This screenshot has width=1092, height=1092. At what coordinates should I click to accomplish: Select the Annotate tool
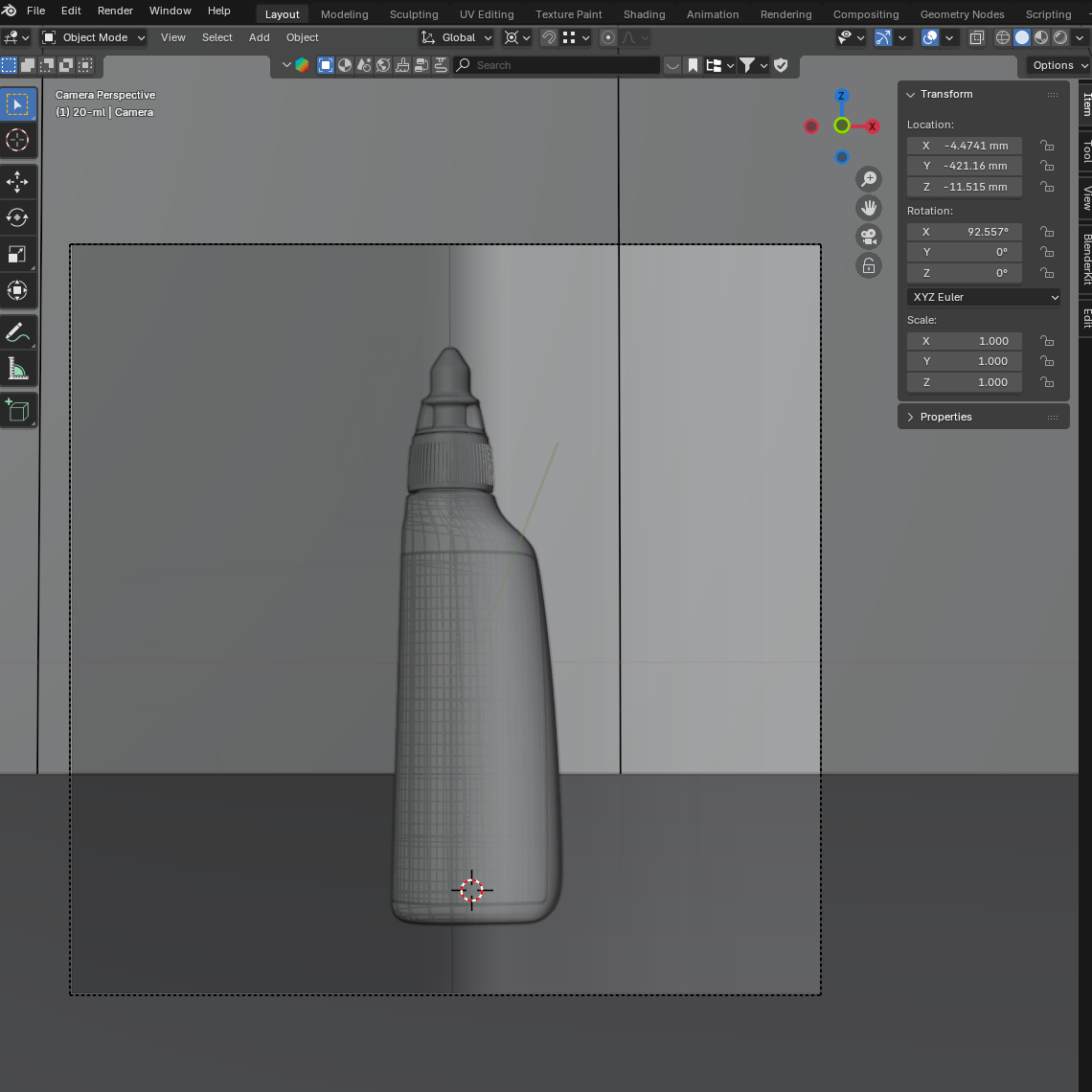(17, 332)
